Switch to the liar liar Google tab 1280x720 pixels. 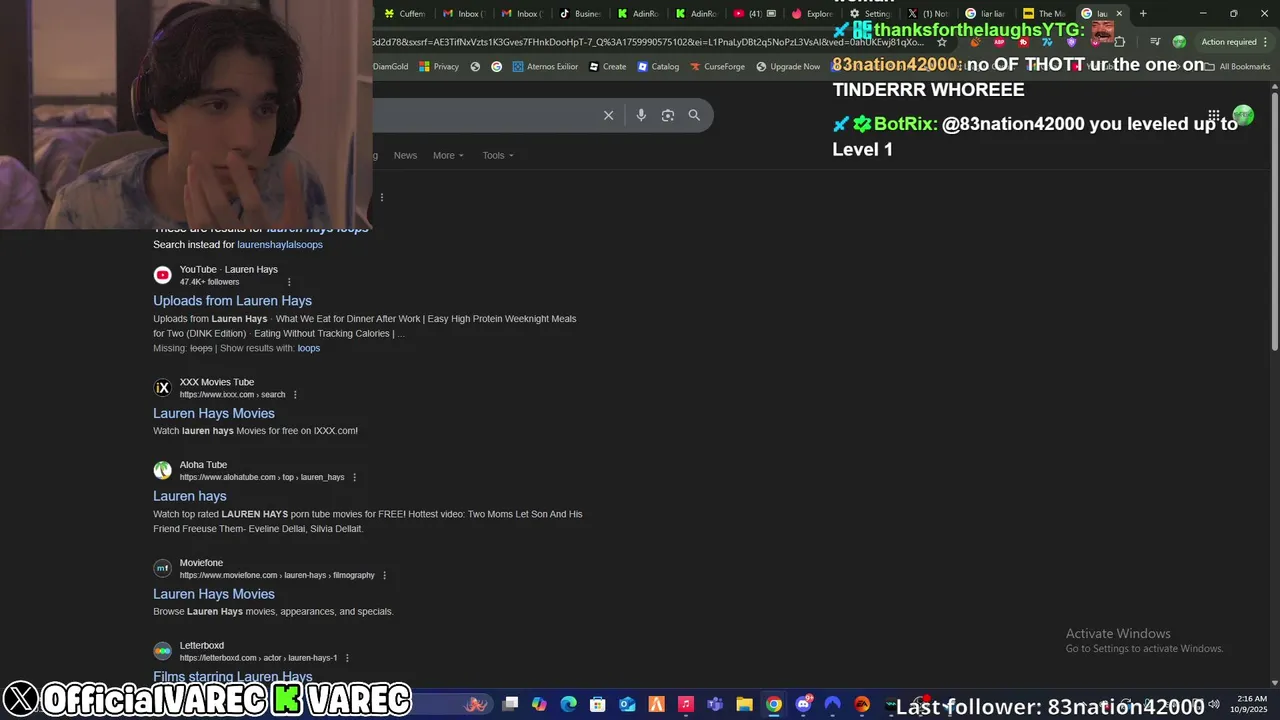tap(986, 13)
